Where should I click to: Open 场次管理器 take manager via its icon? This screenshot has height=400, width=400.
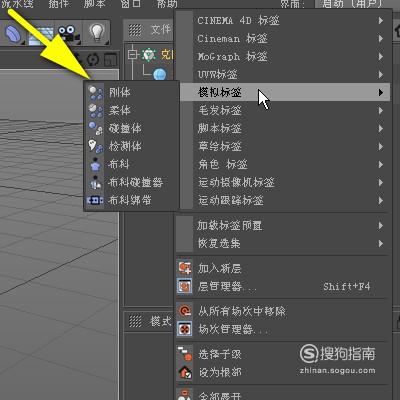[x=185, y=329]
